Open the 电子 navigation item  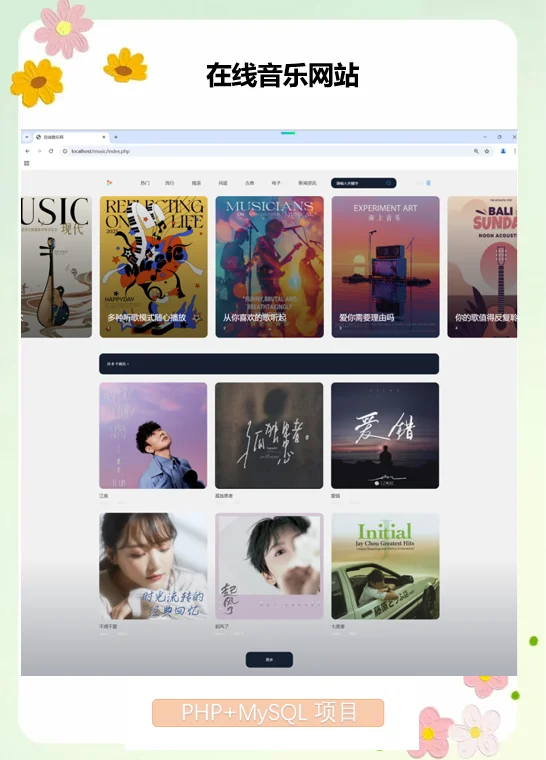click(x=276, y=183)
